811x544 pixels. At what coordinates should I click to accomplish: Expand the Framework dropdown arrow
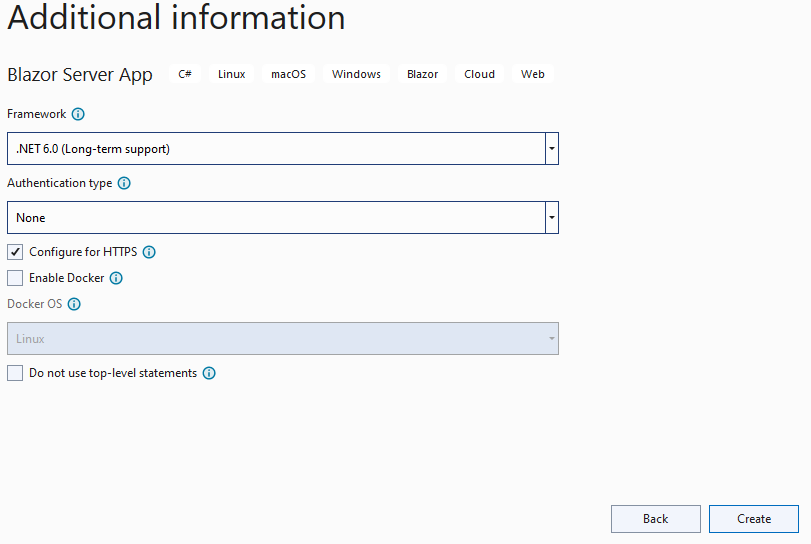click(x=552, y=149)
